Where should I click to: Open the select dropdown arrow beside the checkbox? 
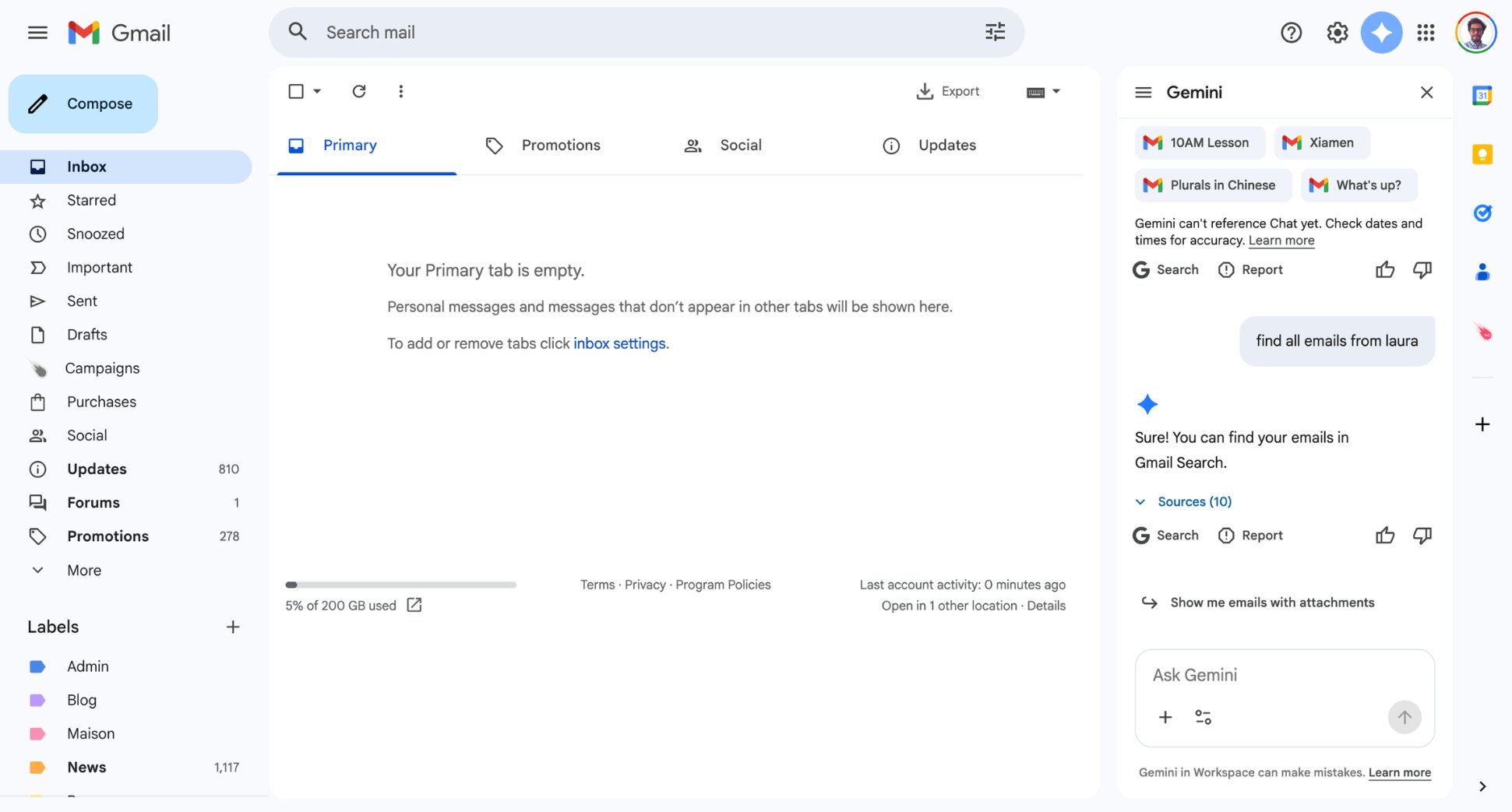tap(316, 91)
